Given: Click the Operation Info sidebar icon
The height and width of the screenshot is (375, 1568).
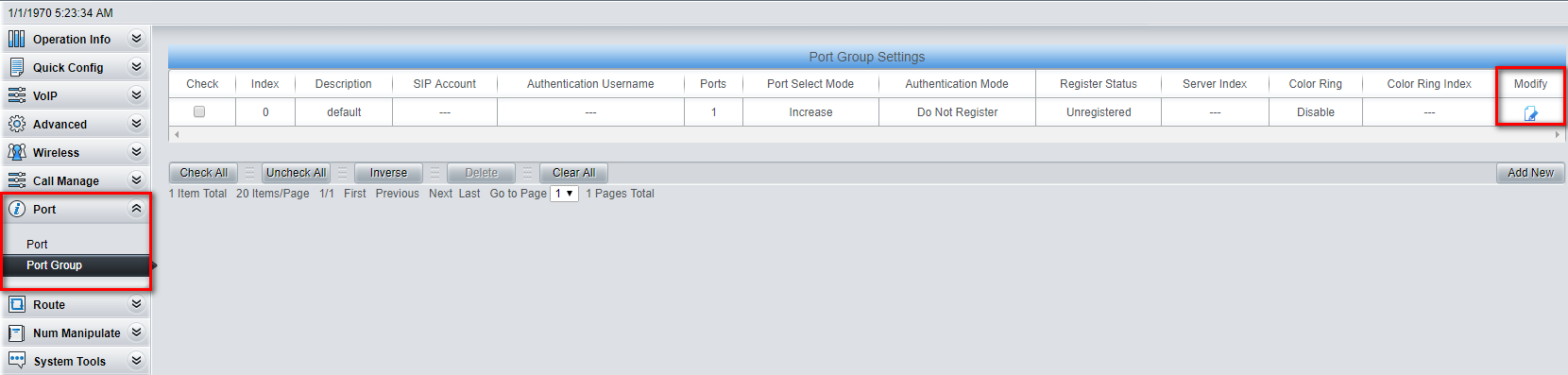Looking at the screenshot, I should pyautogui.click(x=17, y=39).
